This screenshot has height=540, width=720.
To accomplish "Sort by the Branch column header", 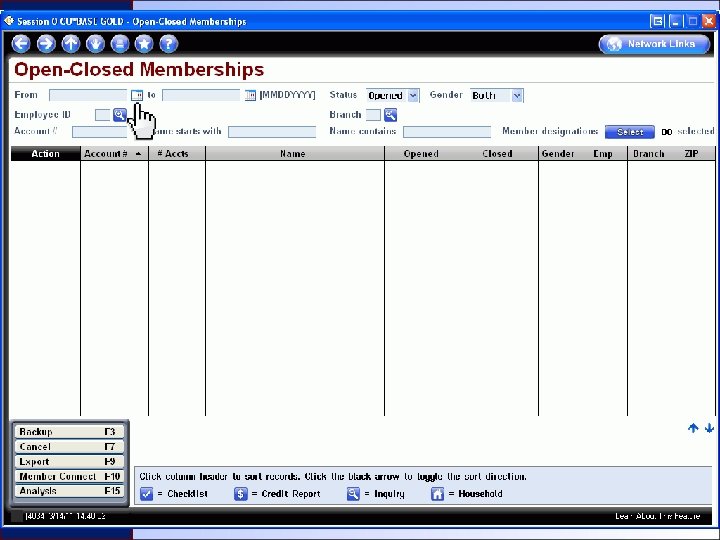I will [648, 154].
